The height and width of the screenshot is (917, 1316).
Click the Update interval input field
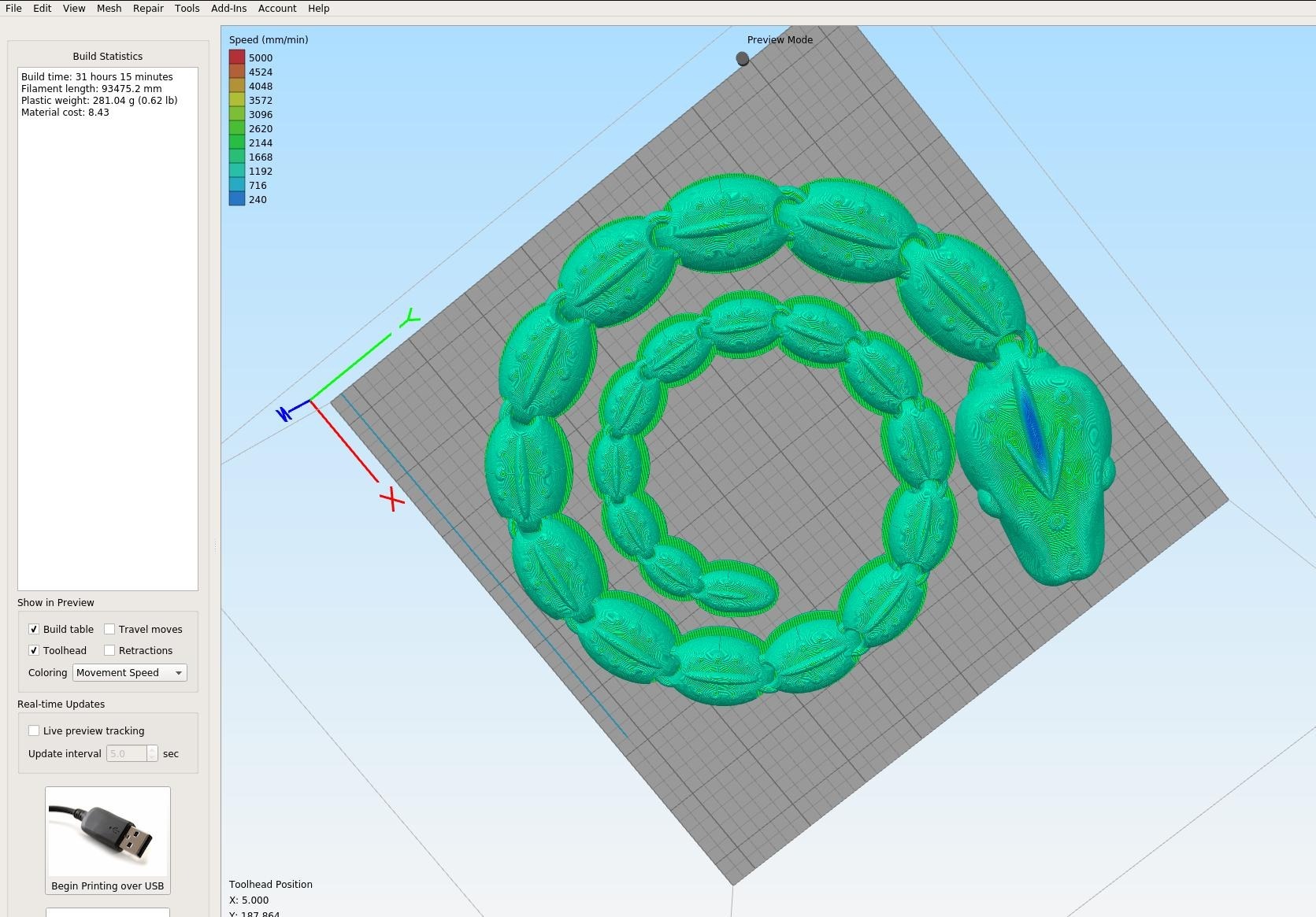(126, 753)
